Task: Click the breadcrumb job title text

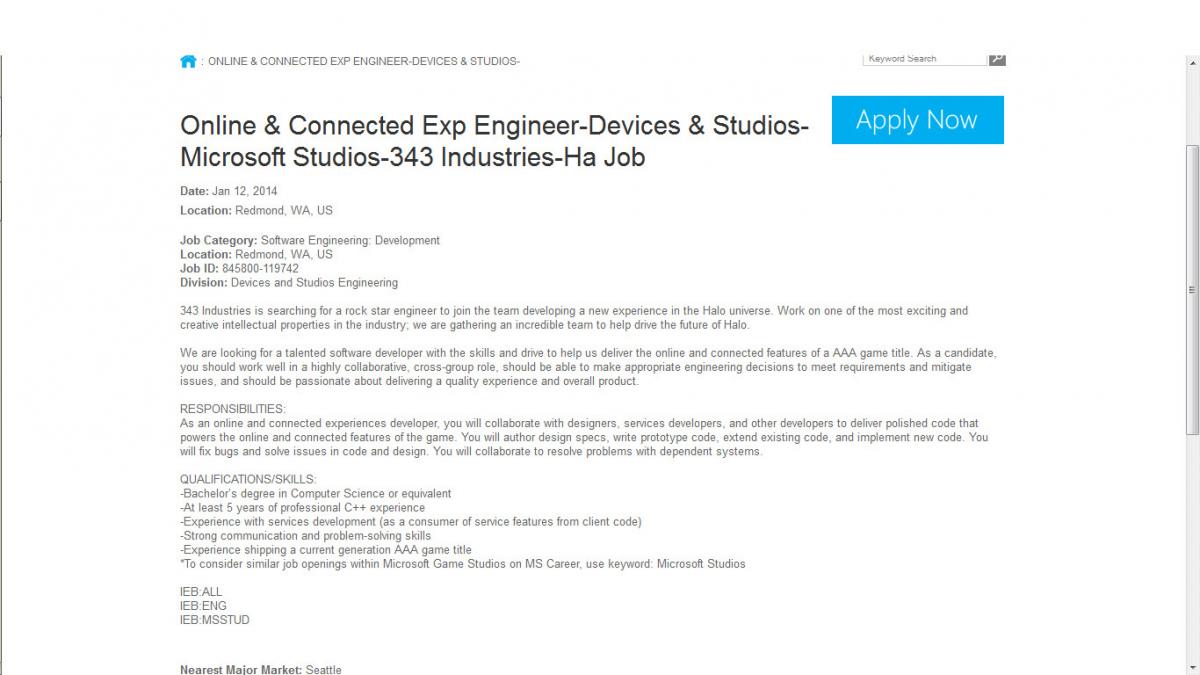Action: pos(364,62)
